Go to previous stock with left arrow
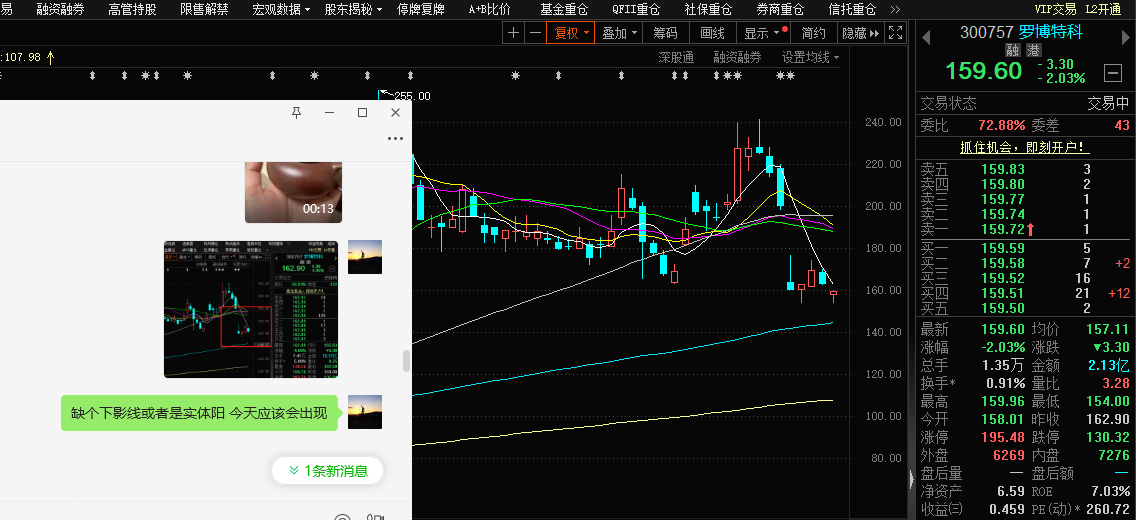 926,37
